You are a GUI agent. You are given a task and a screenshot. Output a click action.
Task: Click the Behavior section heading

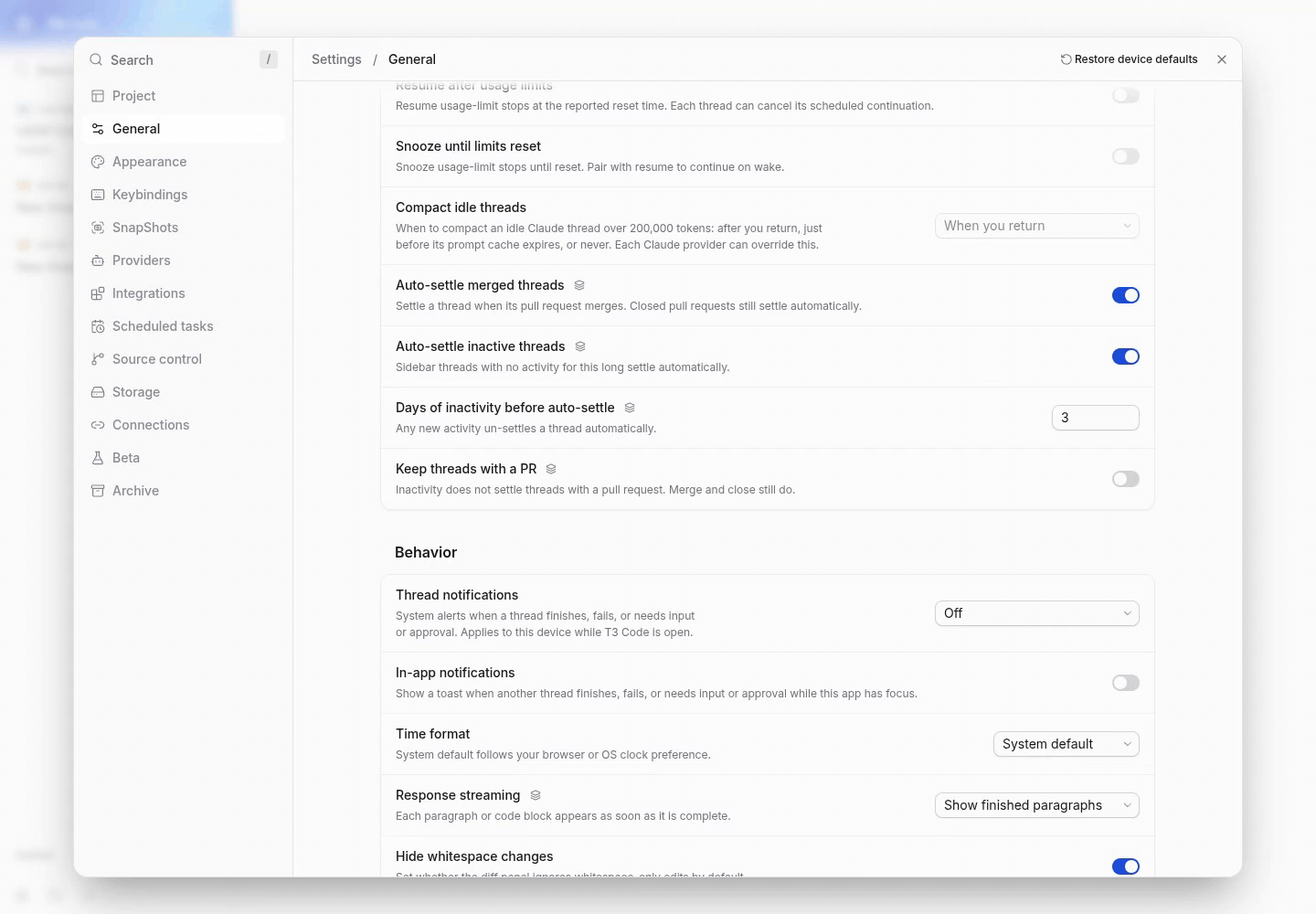[426, 552]
